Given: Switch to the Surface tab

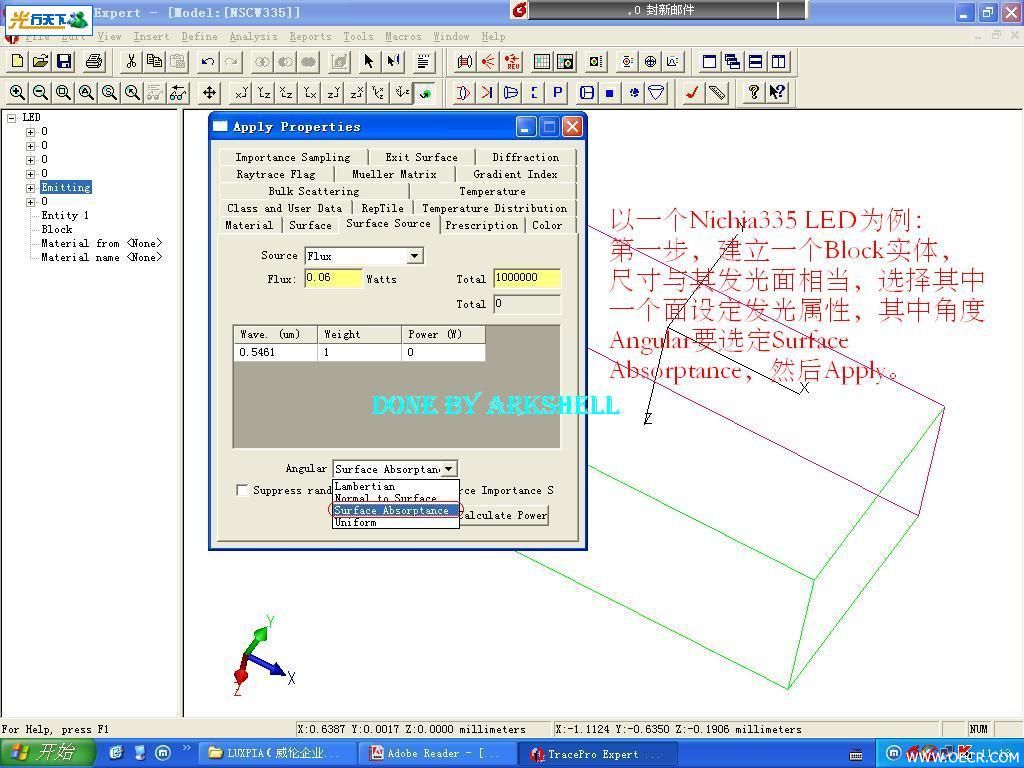Looking at the screenshot, I should (x=310, y=225).
